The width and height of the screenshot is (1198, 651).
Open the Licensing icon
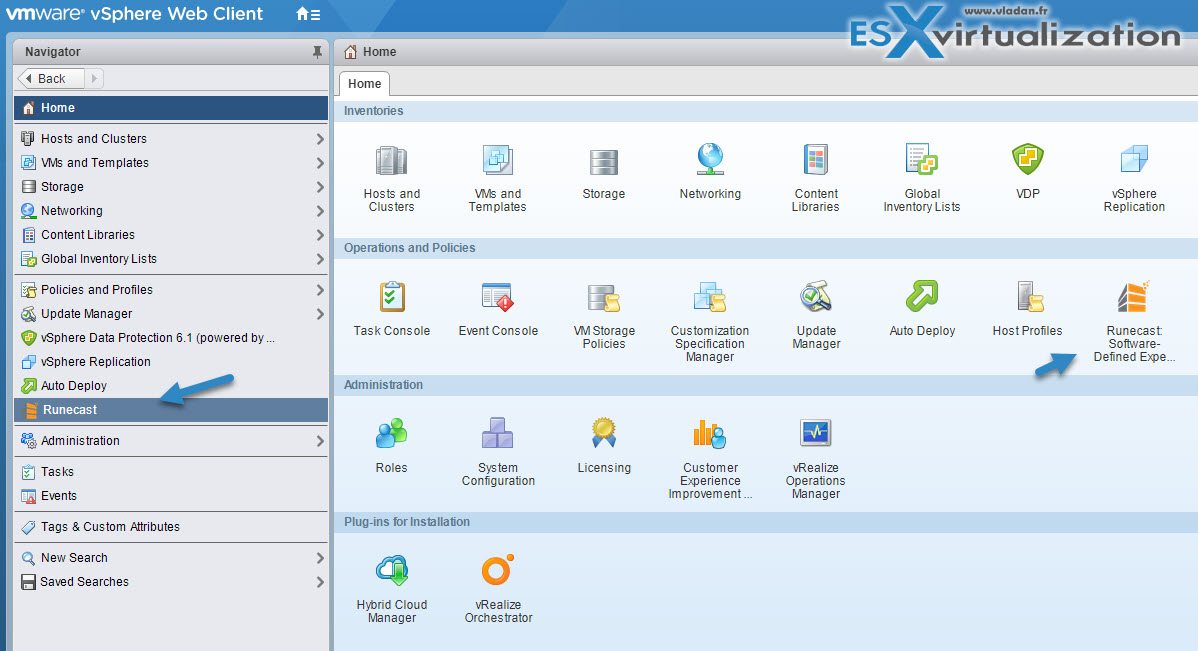coord(604,434)
